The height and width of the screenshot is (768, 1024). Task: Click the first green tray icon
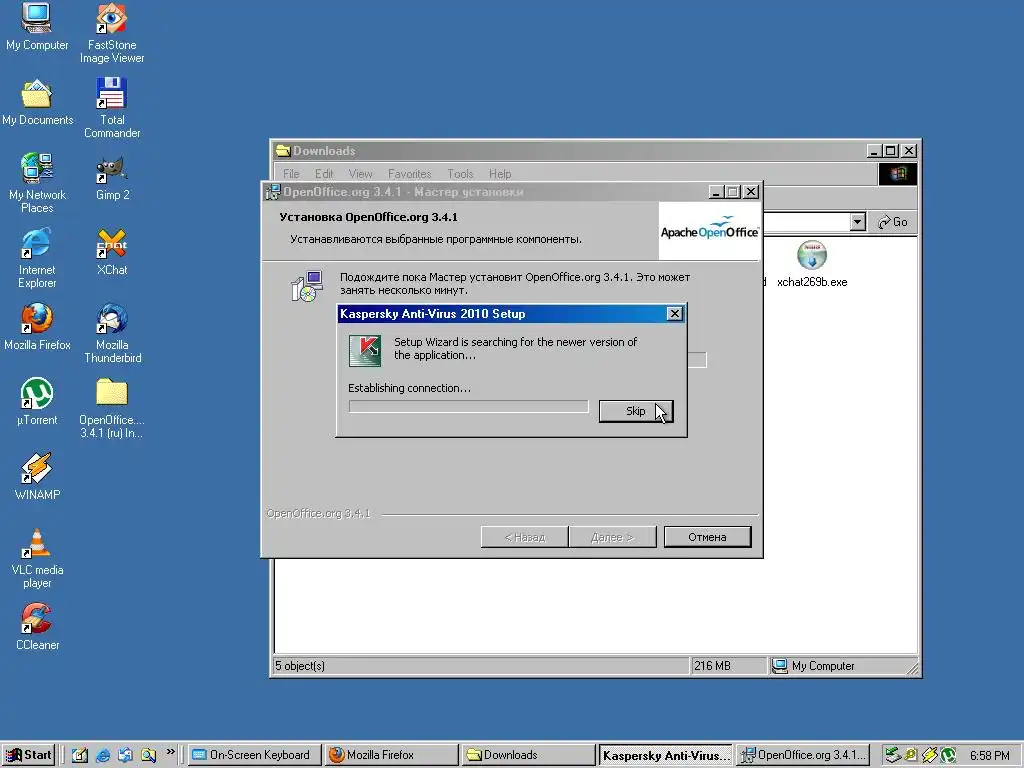point(892,755)
